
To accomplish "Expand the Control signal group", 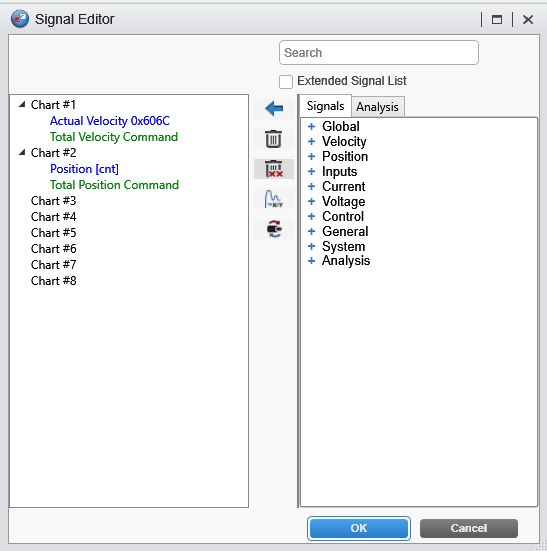I will coord(311,216).
